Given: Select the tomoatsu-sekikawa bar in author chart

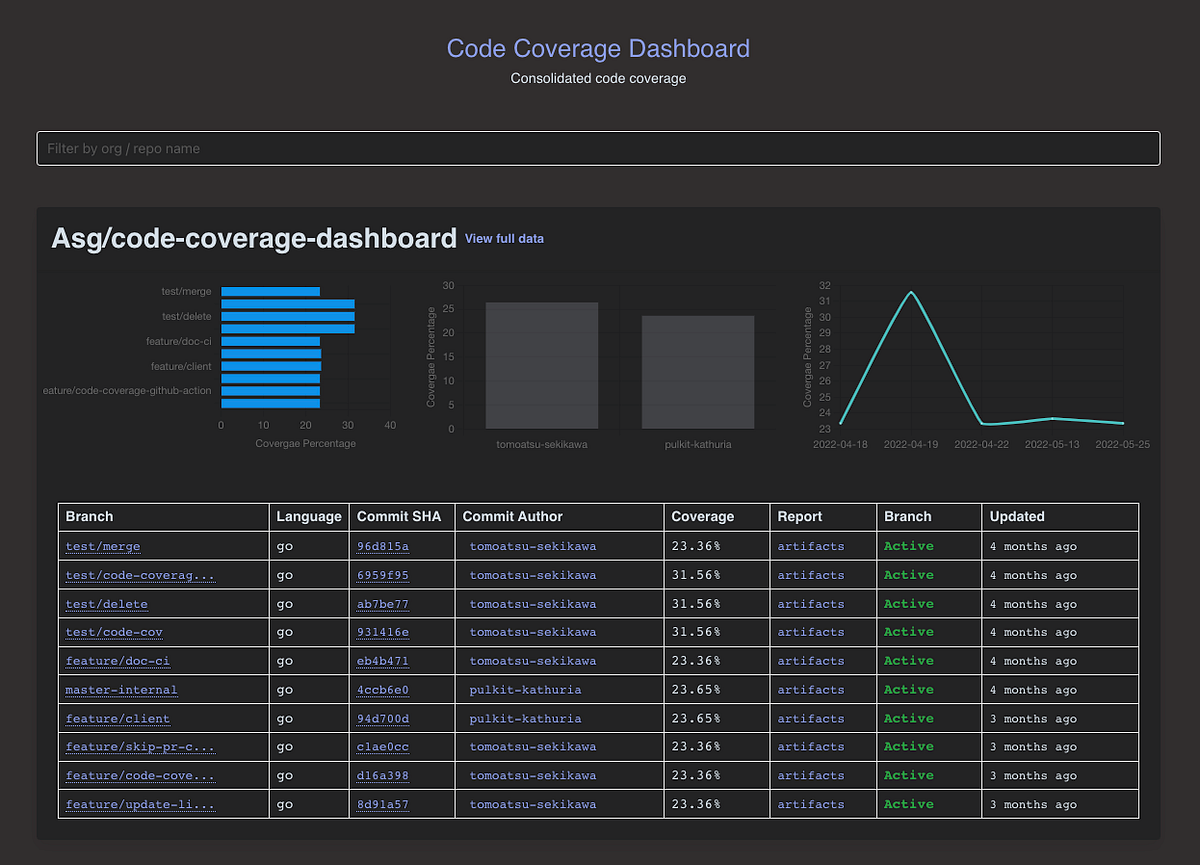Looking at the screenshot, I should (542, 365).
